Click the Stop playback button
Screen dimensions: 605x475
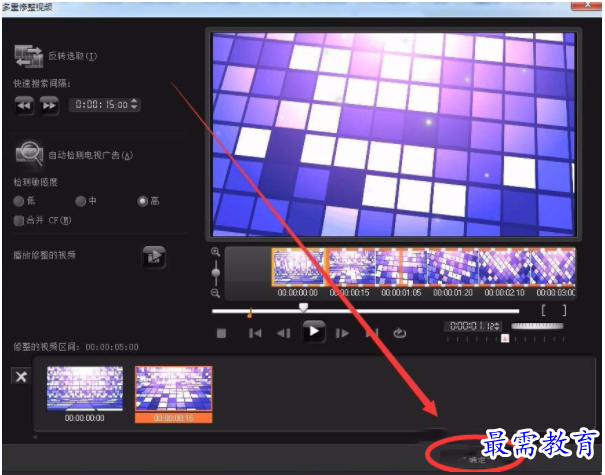click(x=221, y=333)
